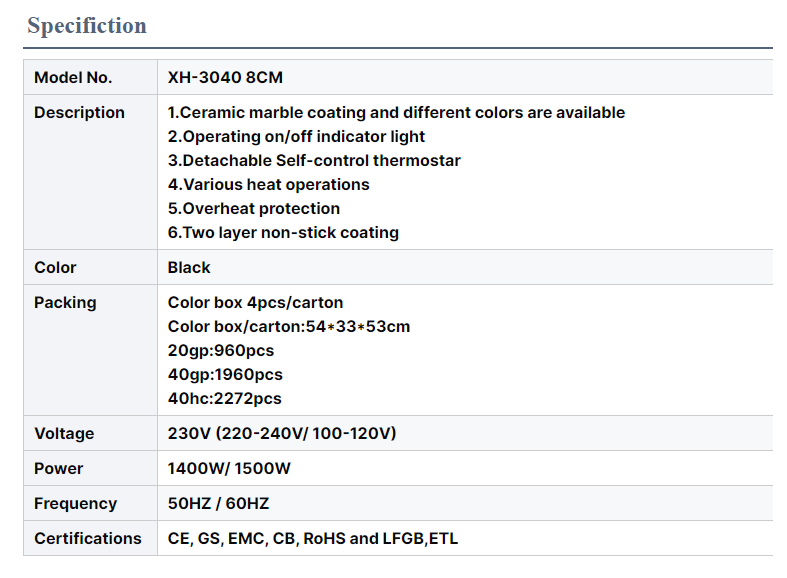Select the voltage value starting with 230V
The height and width of the screenshot is (578, 787).
pos(282,434)
